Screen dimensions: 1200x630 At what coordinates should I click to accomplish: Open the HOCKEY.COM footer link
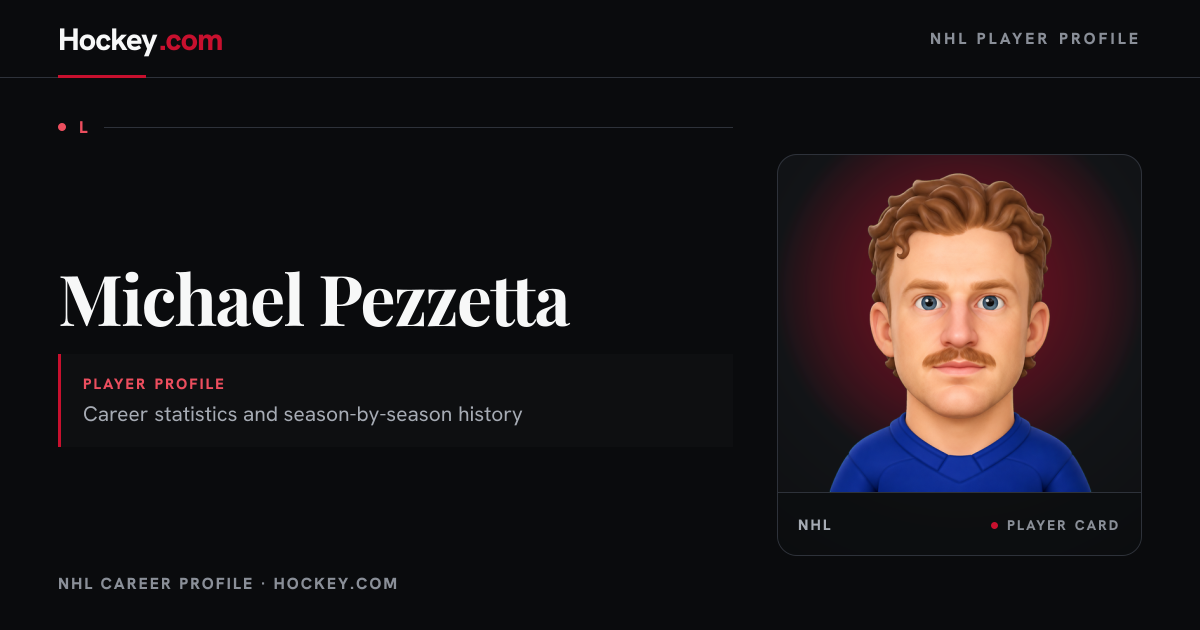[x=336, y=583]
